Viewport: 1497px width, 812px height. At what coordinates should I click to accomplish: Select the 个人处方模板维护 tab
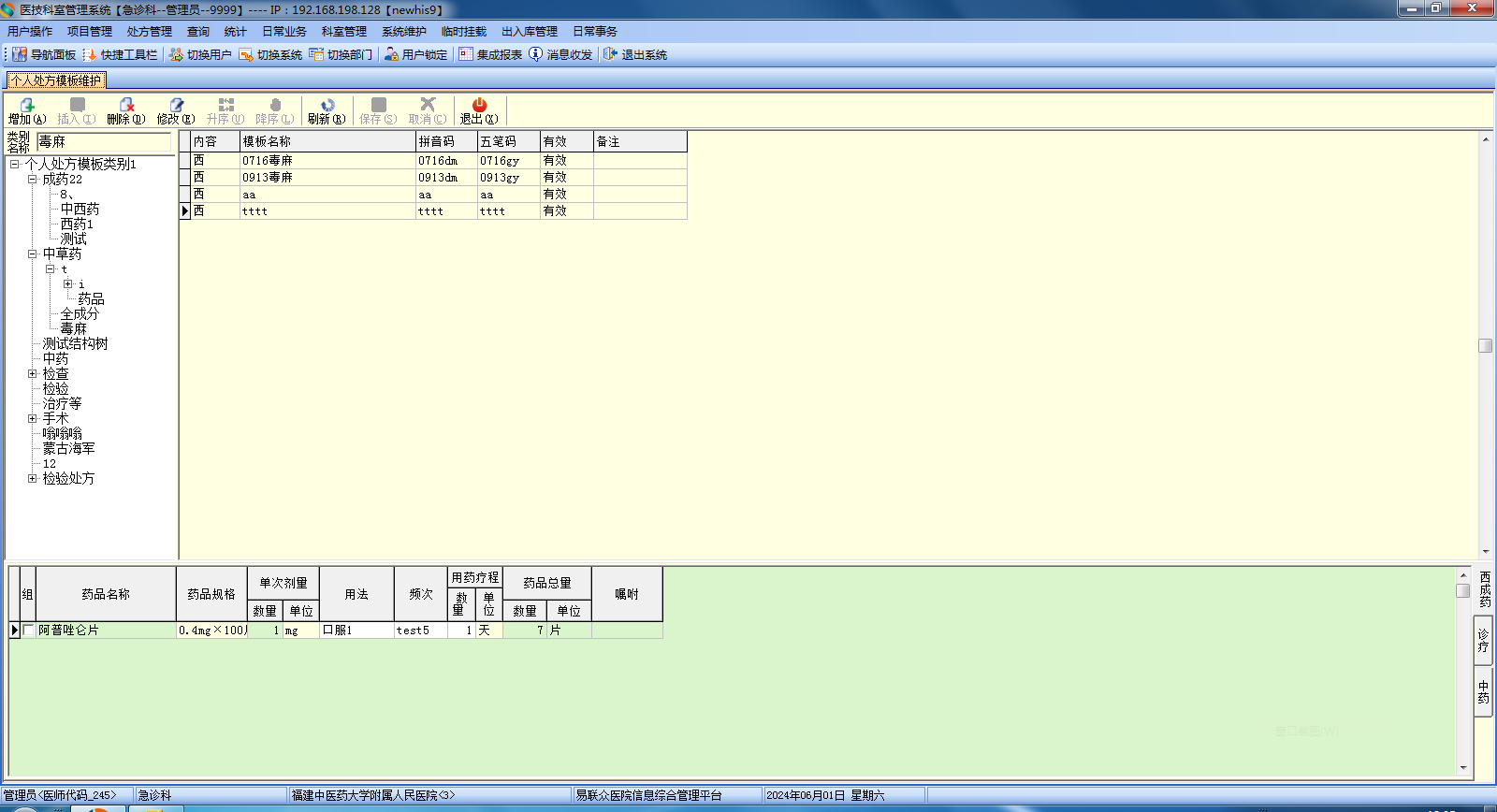click(x=56, y=80)
